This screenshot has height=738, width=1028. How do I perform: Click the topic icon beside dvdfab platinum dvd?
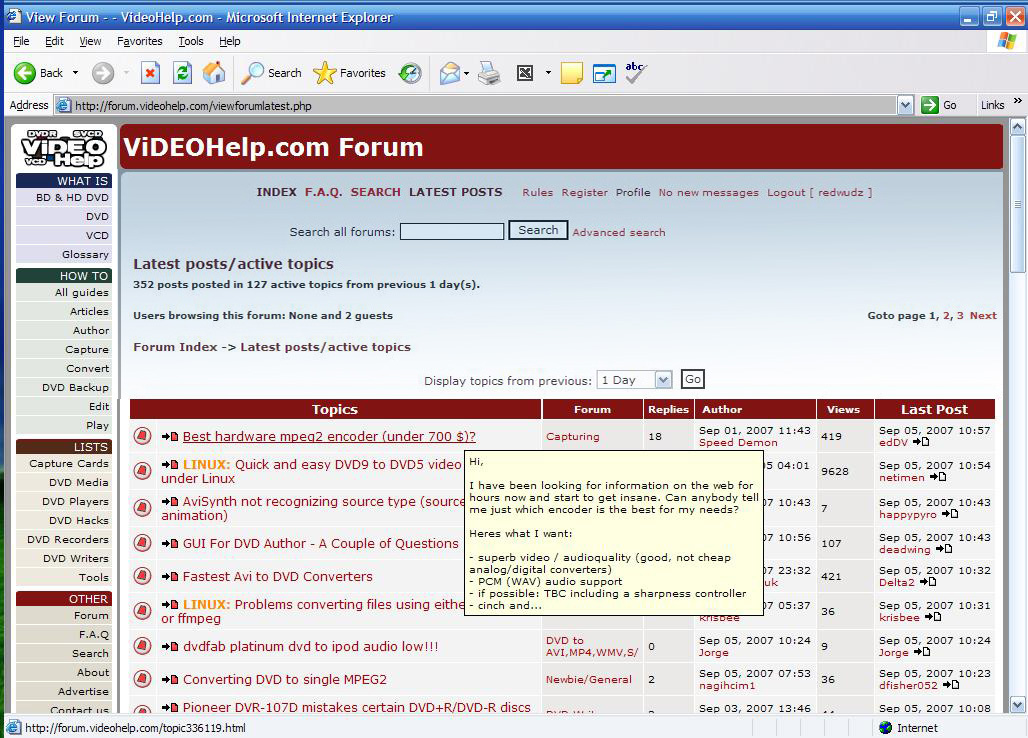point(142,646)
